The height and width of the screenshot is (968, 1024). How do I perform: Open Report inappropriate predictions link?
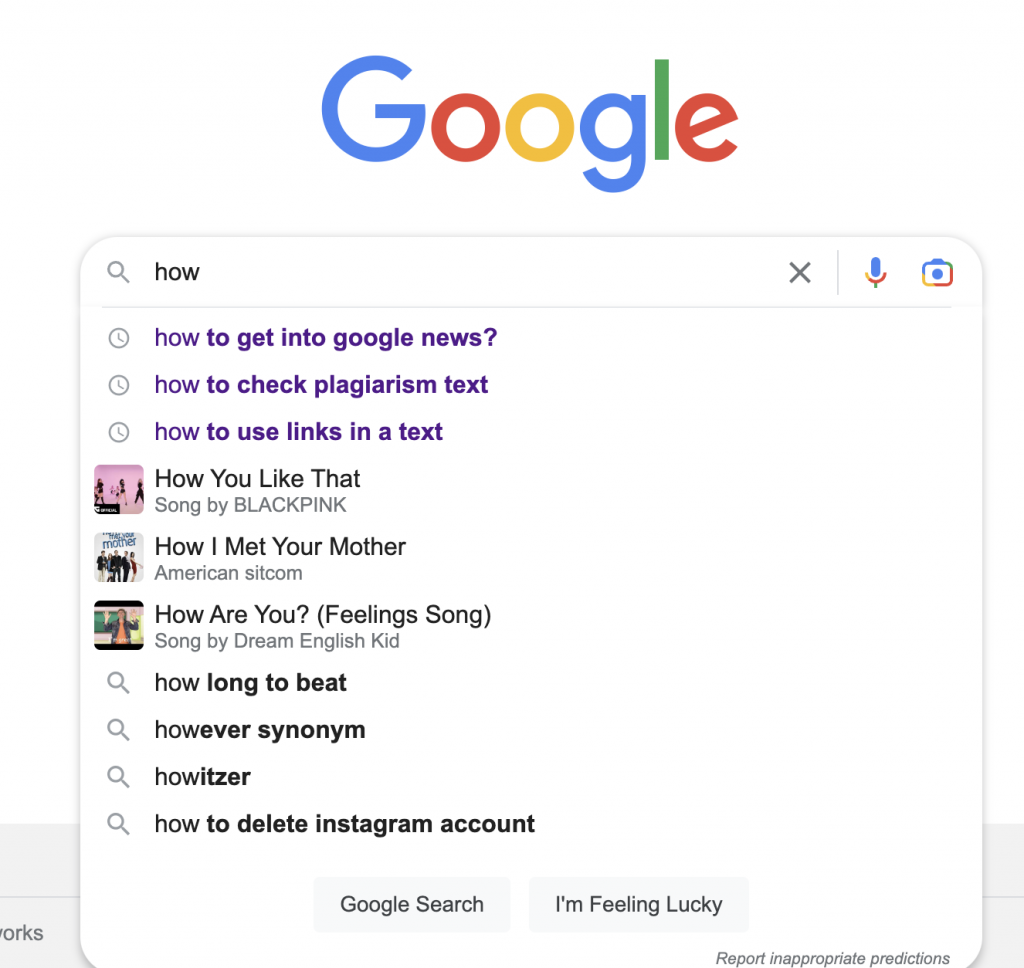click(833, 958)
